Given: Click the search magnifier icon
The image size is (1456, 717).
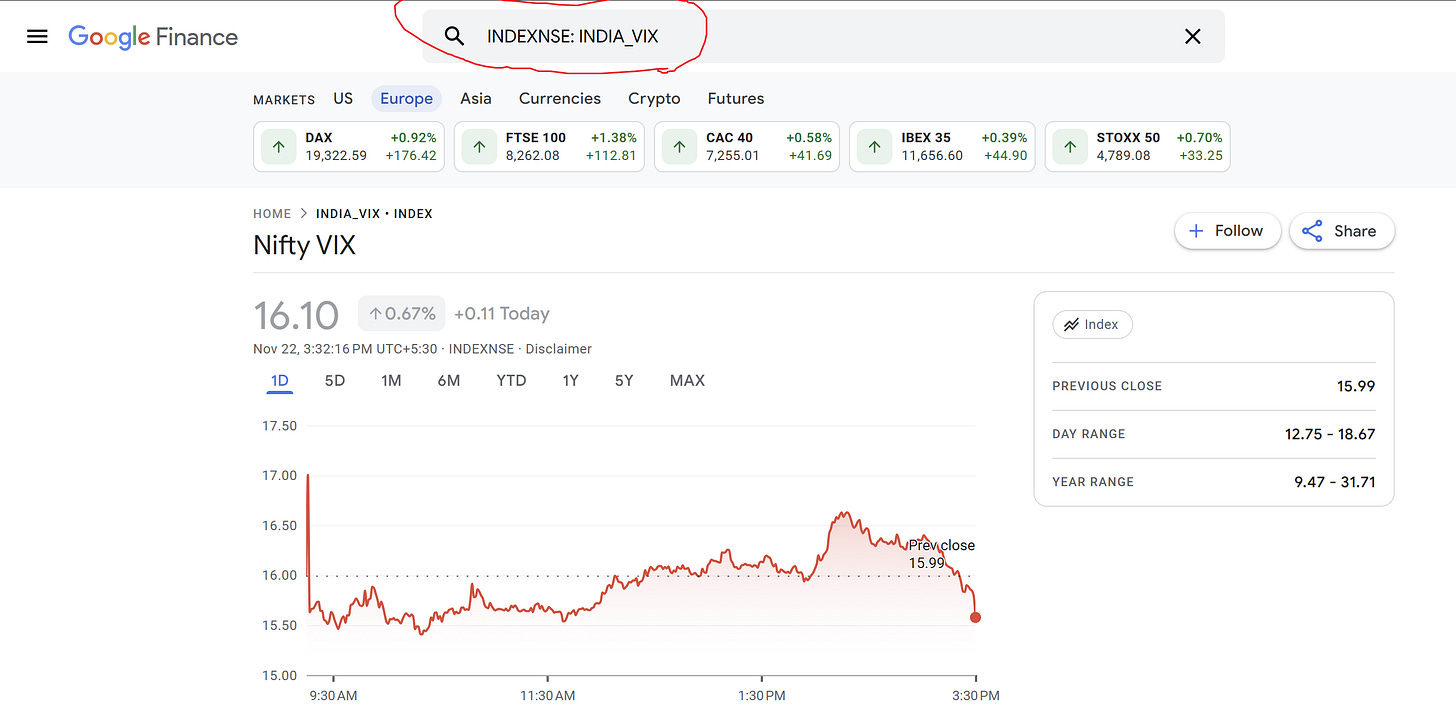Looking at the screenshot, I should pyautogui.click(x=455, y=35).
